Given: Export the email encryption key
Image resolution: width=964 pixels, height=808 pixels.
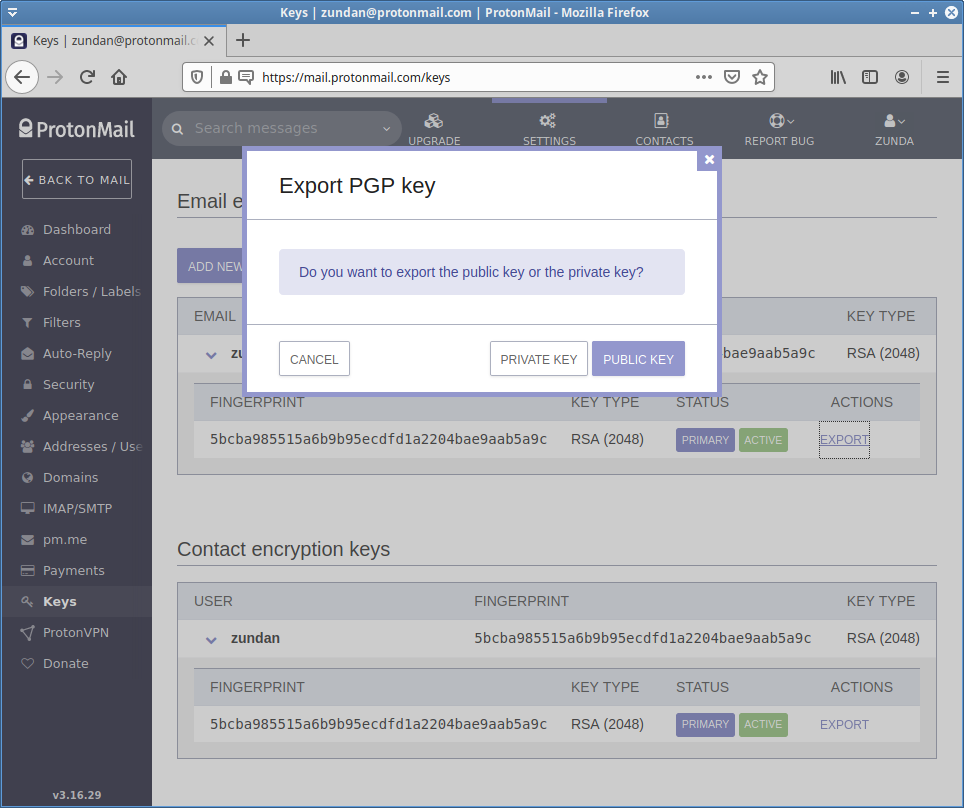Looking at the screenshot, I should point(844,439).
